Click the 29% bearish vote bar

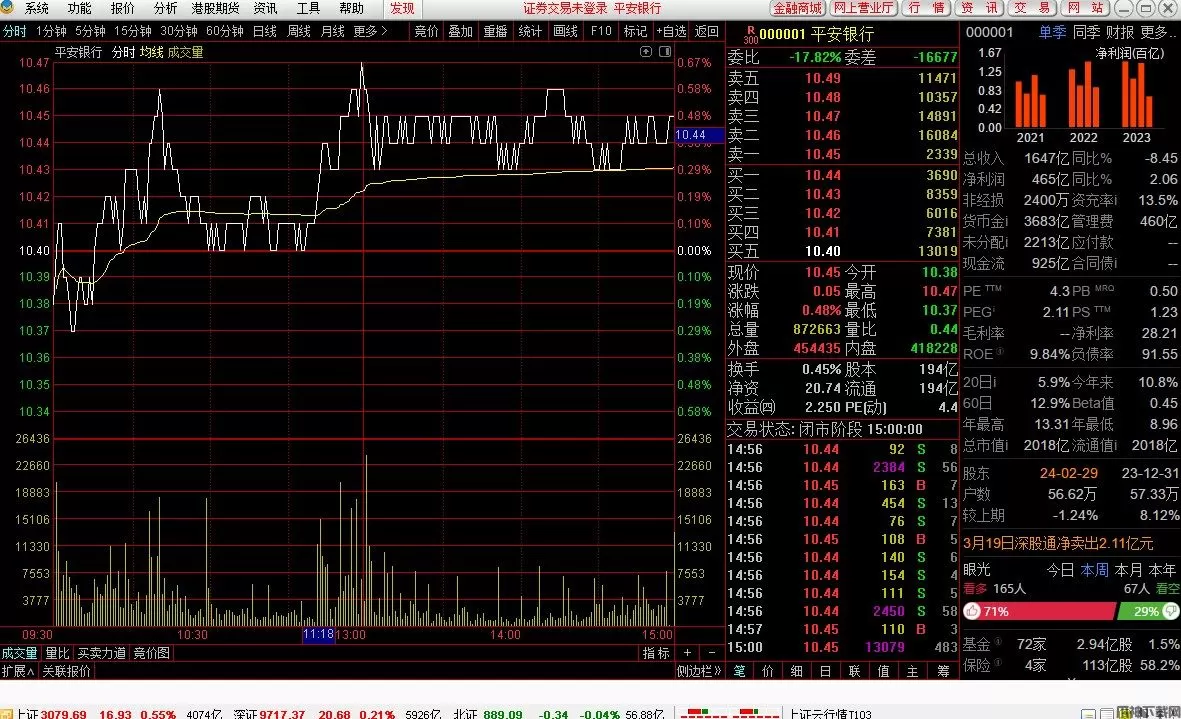1149,611
